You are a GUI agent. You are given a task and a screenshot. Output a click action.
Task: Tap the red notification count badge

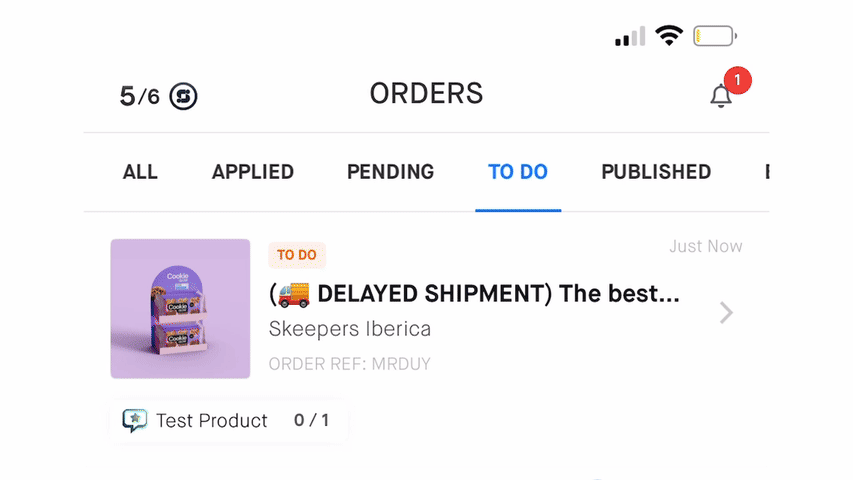pos(737,79)
